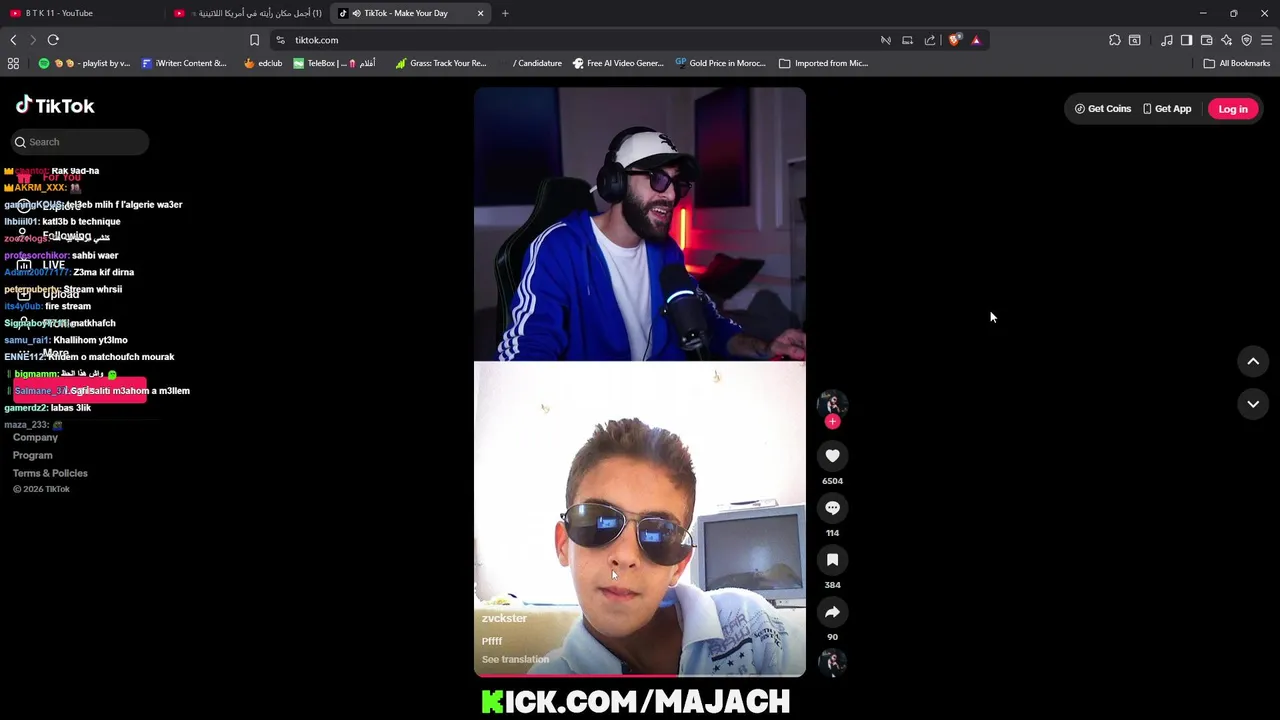Open the Gold Price in Moroc... bookmark
The height and width of the screenshot is (720, 1280).
pyautogui.click(x=720, y=63)
